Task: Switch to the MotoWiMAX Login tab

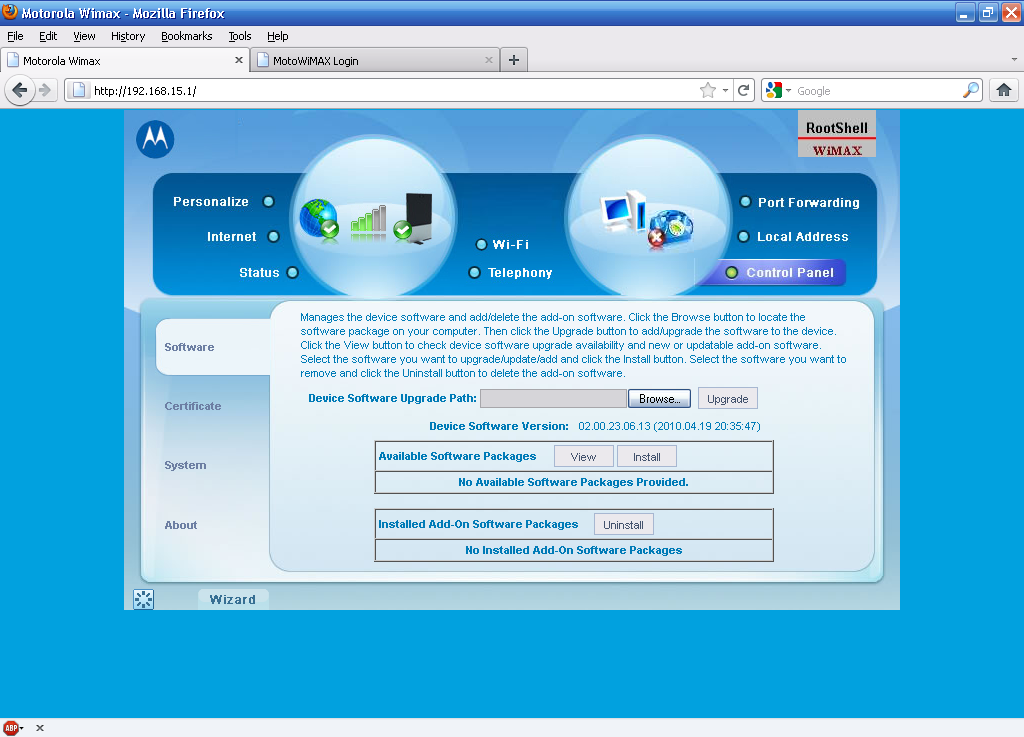Action: click(375, 60)
